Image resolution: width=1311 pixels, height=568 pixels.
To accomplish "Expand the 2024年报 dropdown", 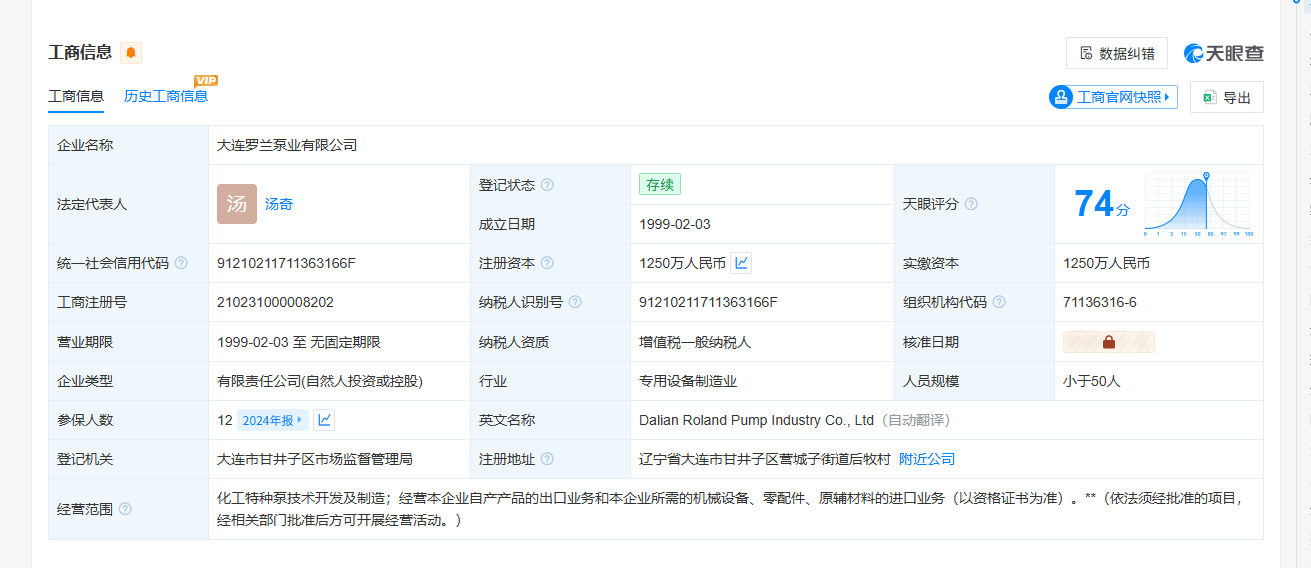I will coord(272,420).
